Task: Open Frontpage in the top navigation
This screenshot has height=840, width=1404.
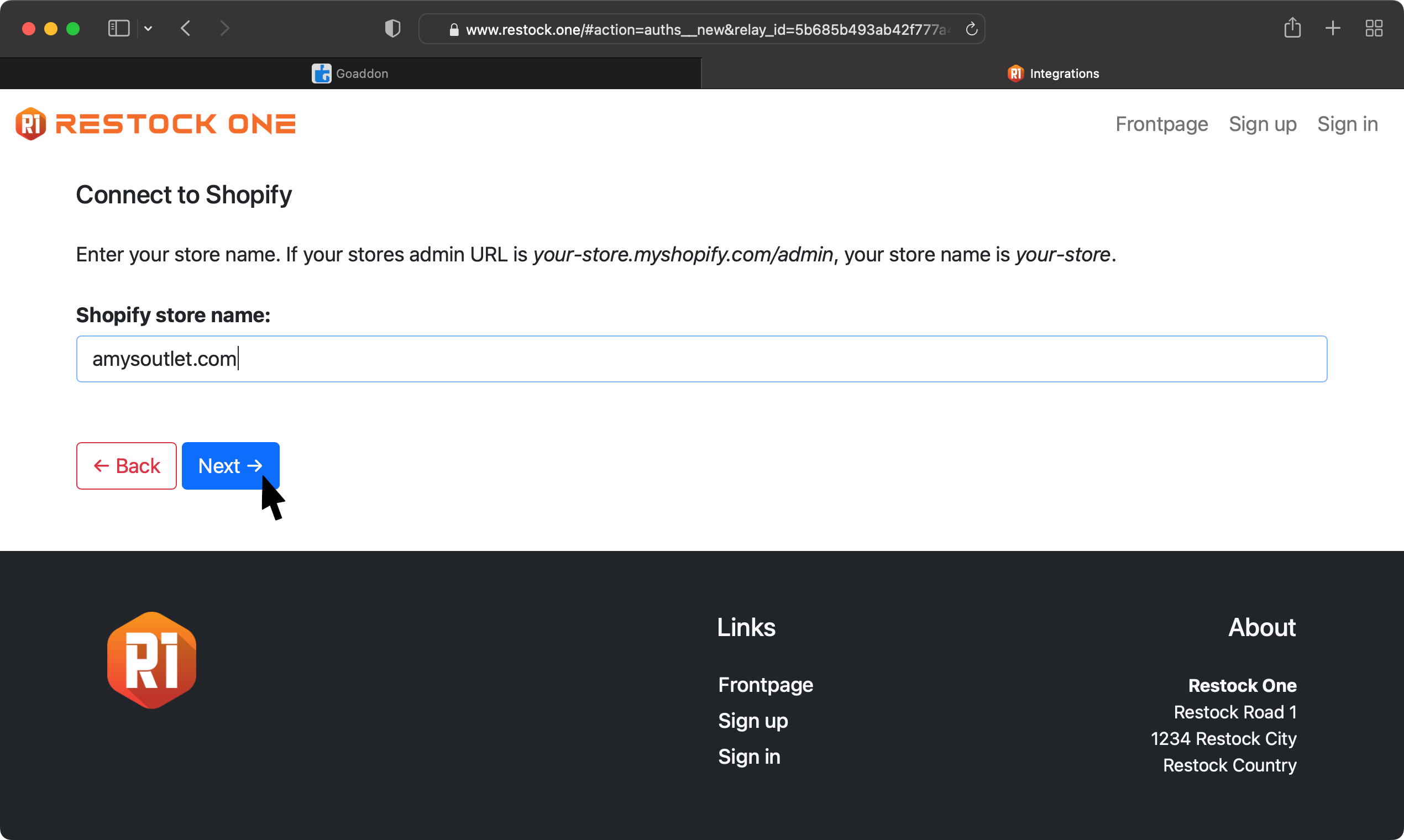Action: (x=1161, y=124)
